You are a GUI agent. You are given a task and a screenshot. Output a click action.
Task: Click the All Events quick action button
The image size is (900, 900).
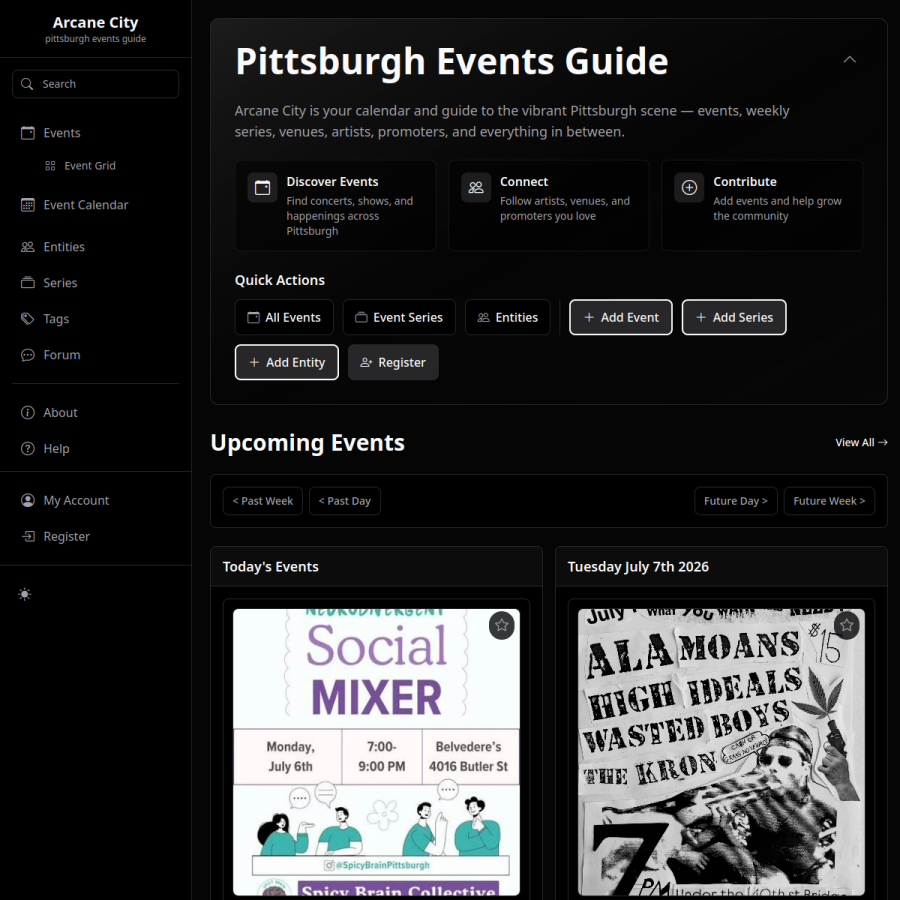click(x=284, y=317)
